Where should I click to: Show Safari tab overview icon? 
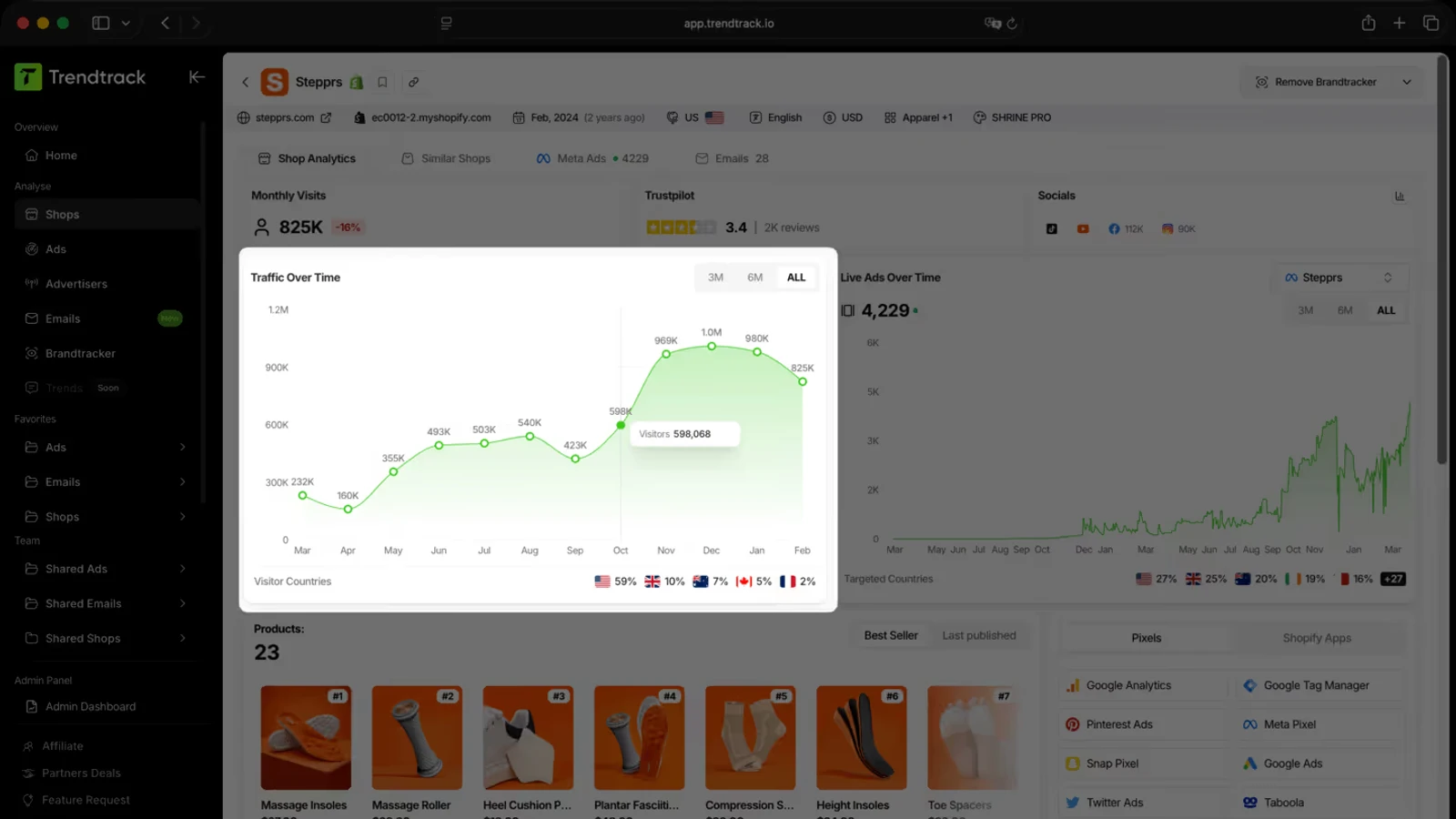click(1431, 23)
